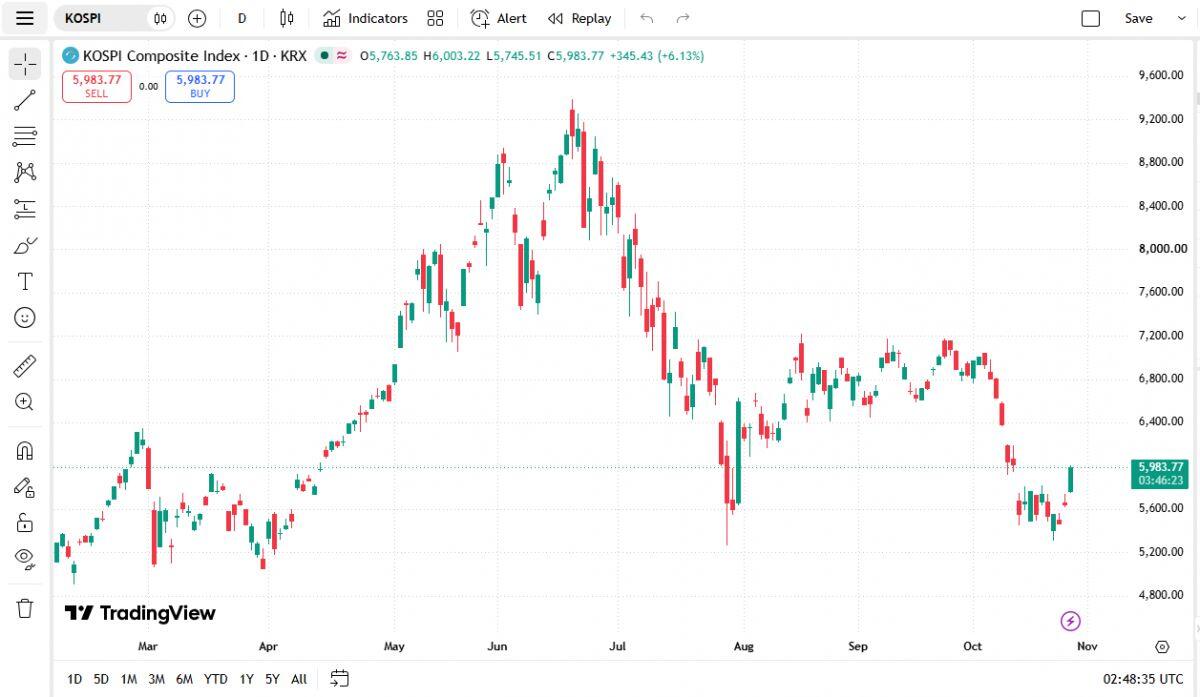1200x697 pixels.
Task: Click the 8,000.00 price axis label
Action: [1163, 249]
